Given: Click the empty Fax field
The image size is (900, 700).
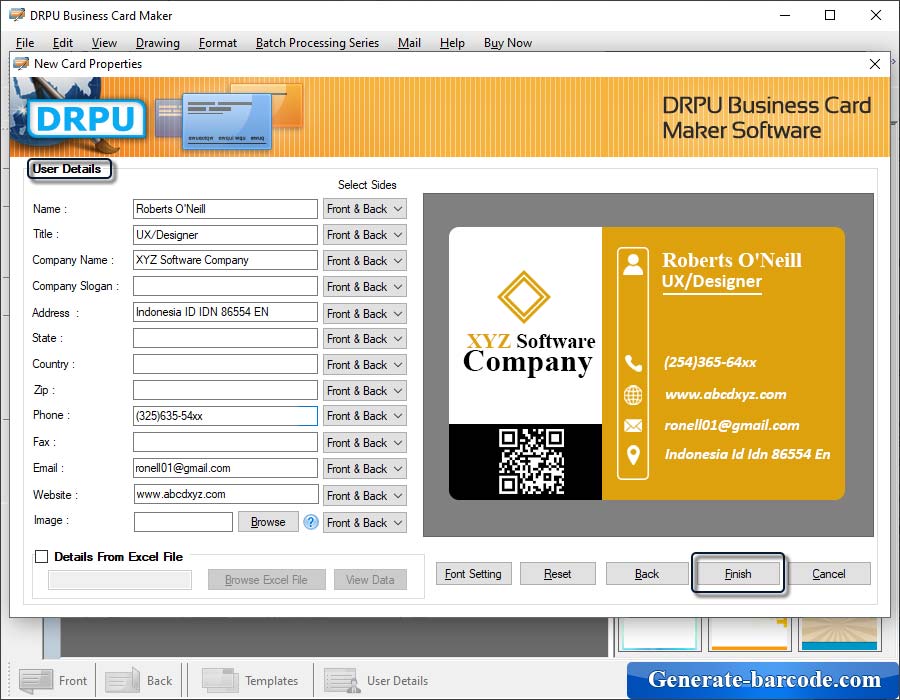Looking at the screenshot, I should [x=225, y=442].
